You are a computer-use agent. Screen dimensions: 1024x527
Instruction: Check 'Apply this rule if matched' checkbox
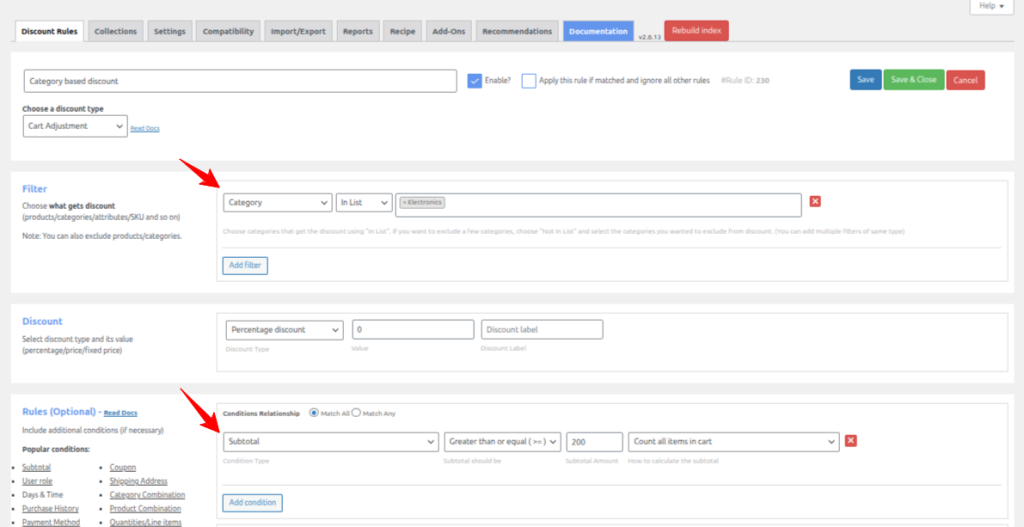529,81
